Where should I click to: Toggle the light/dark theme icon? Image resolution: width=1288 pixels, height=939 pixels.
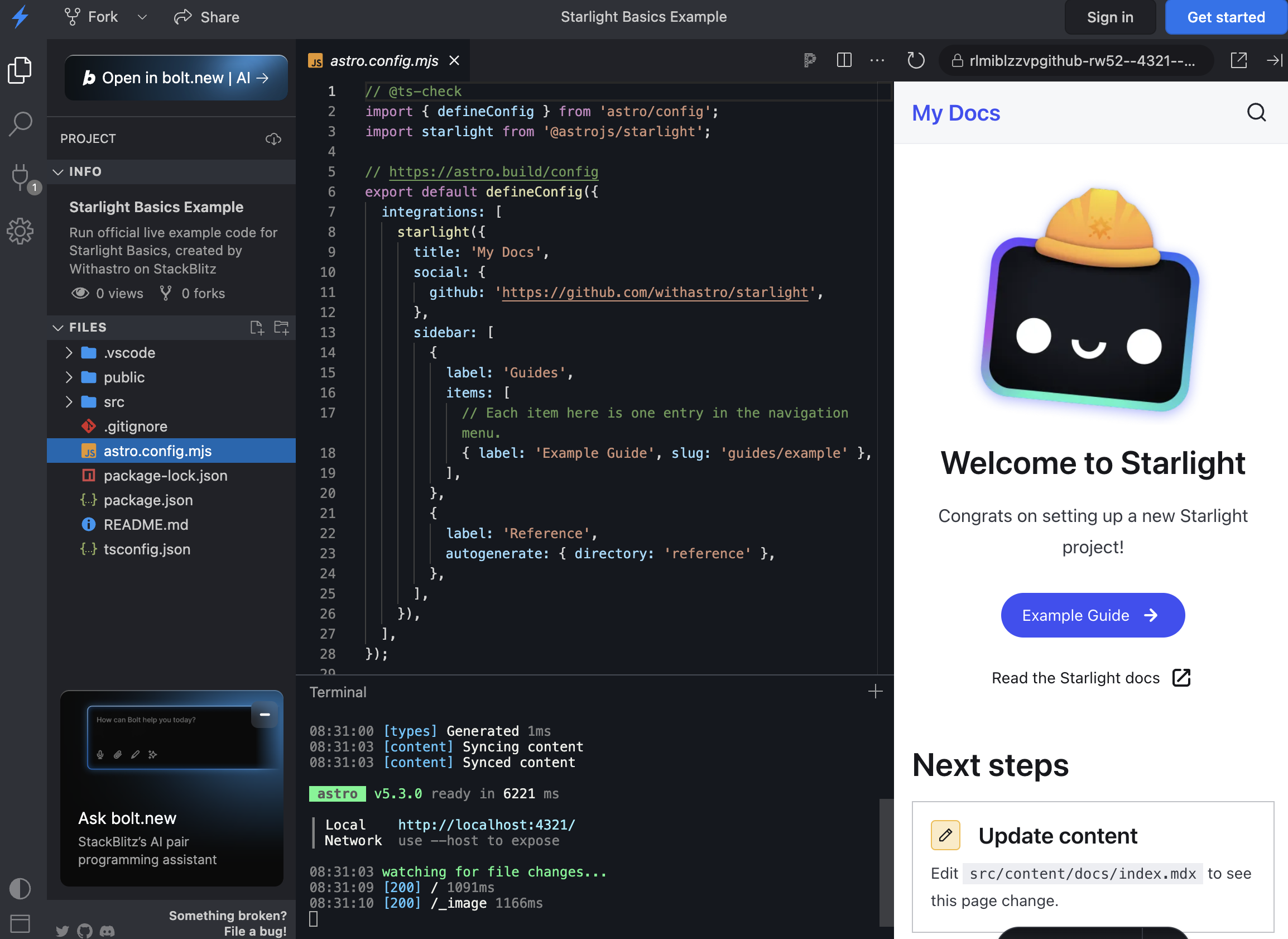pyautogui.click(x=20, y=888)
